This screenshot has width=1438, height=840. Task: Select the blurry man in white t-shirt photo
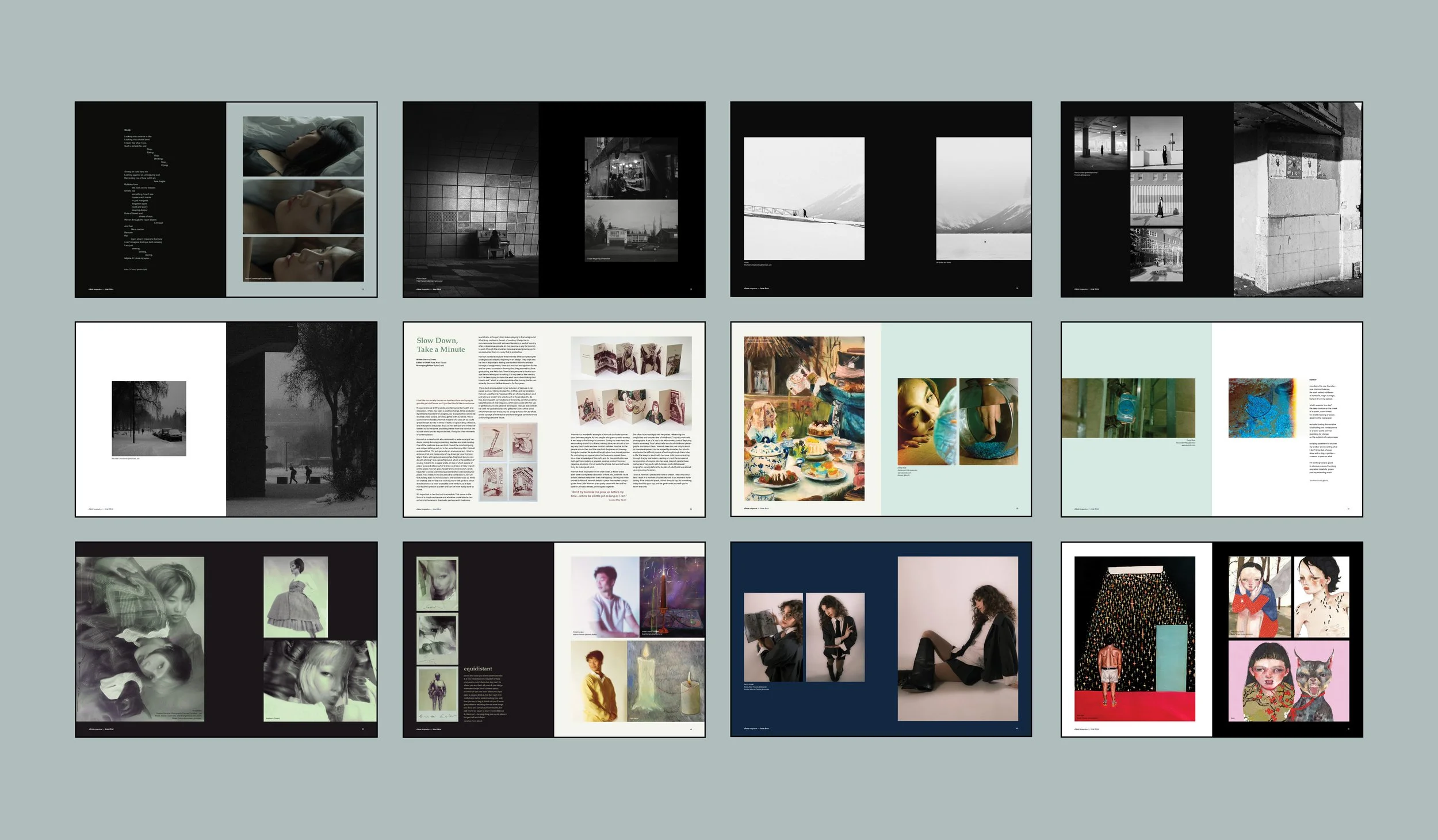[x=605, y=597]
